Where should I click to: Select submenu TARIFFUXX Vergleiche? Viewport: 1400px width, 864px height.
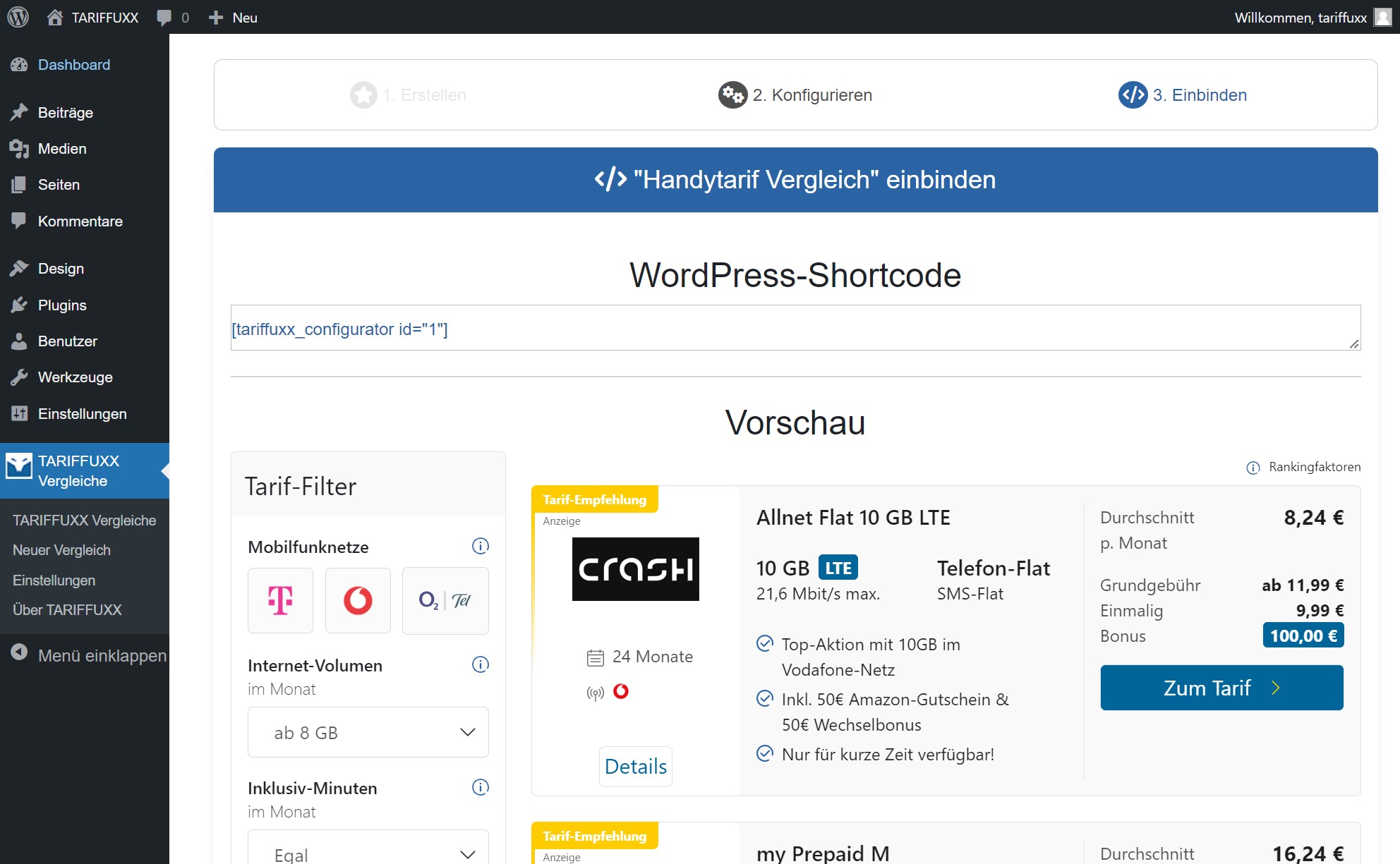pos(84,521)
